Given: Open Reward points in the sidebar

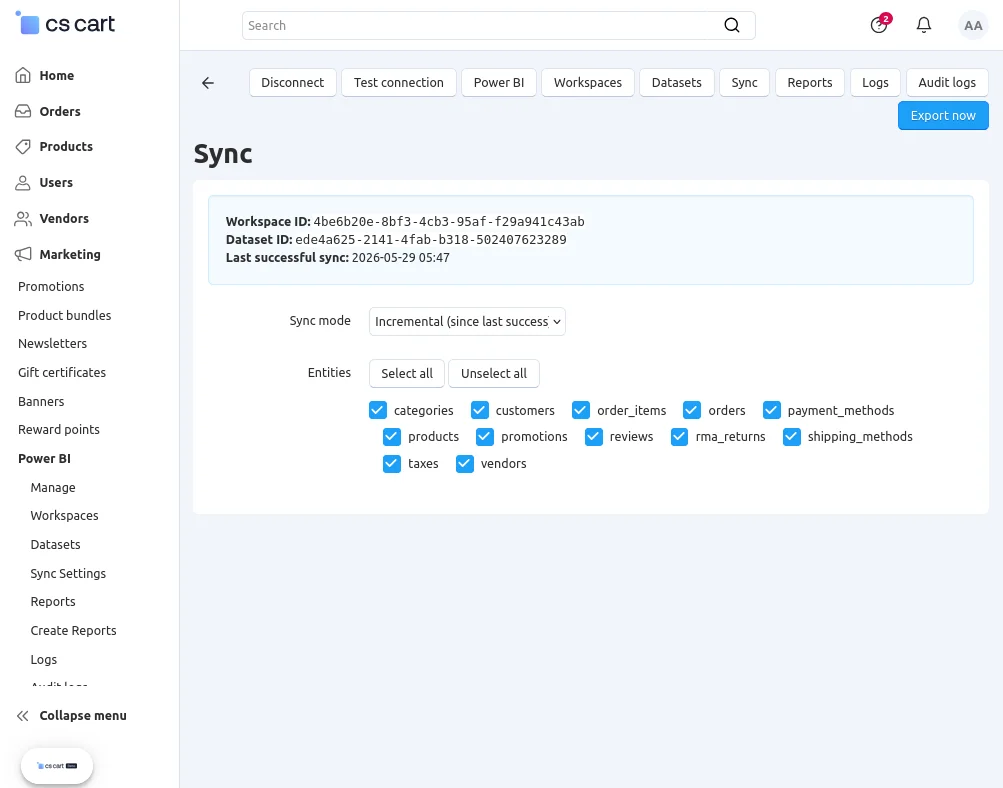Looking at the screenshot, I should point(59,430).
